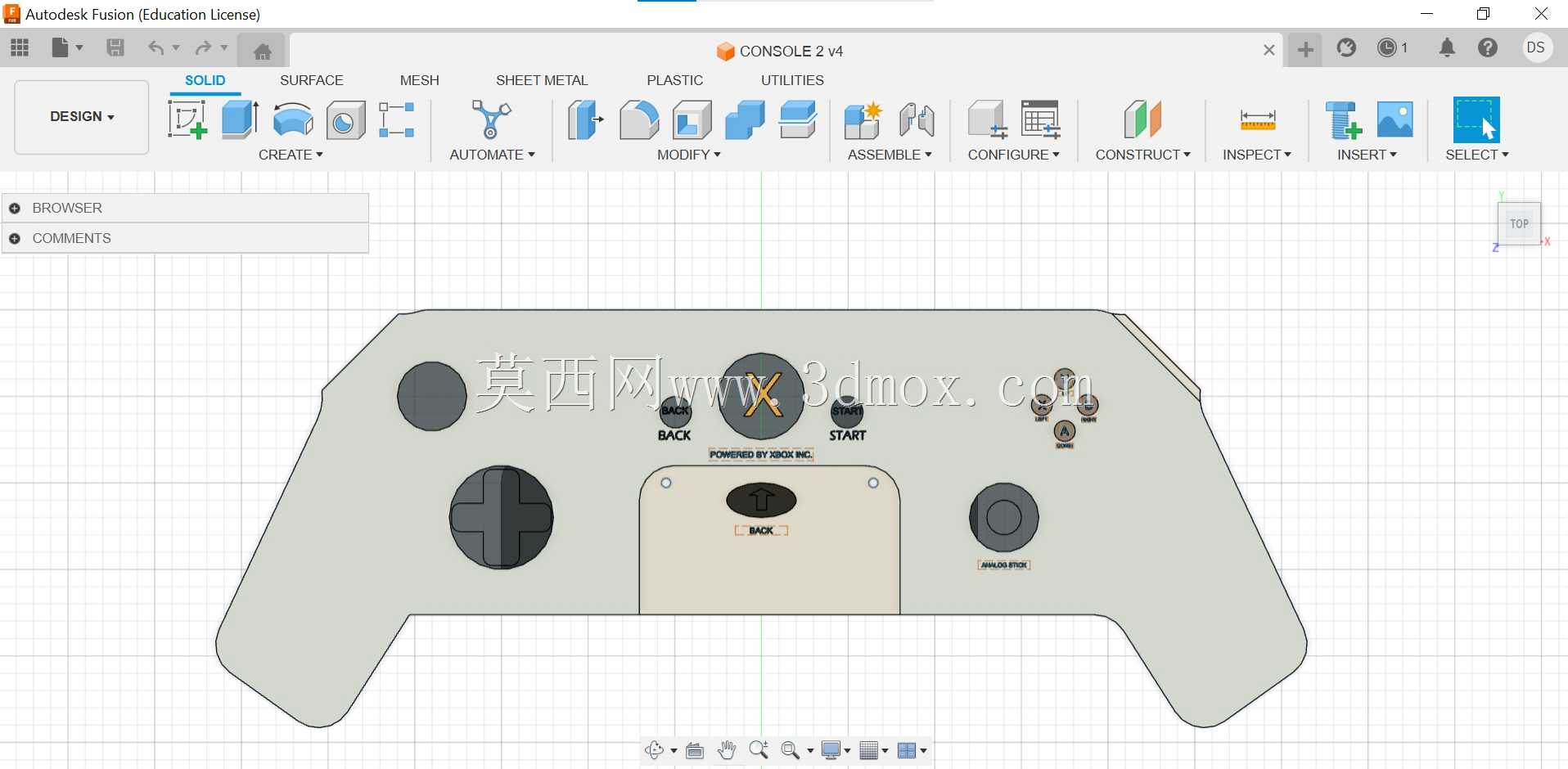Click the TOP face of ViewCube
The height and width of the screenshot is (769, 1568).
(1520, 223)
